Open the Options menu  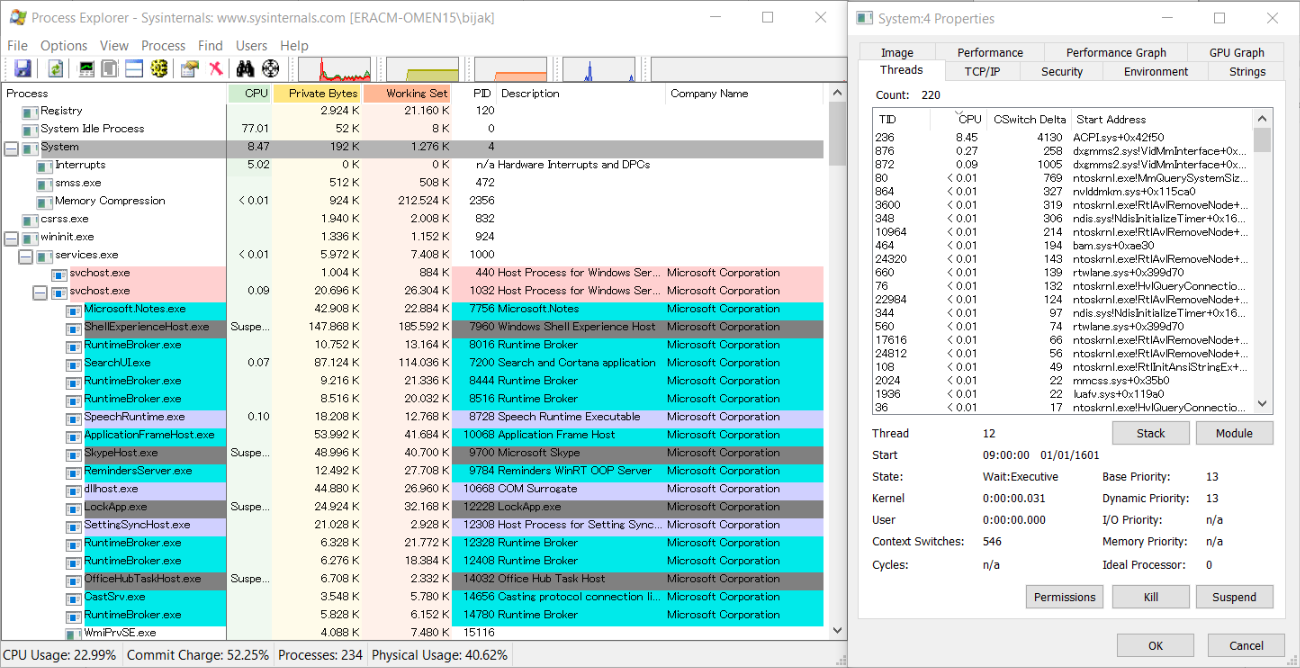[x=64, y=45]
